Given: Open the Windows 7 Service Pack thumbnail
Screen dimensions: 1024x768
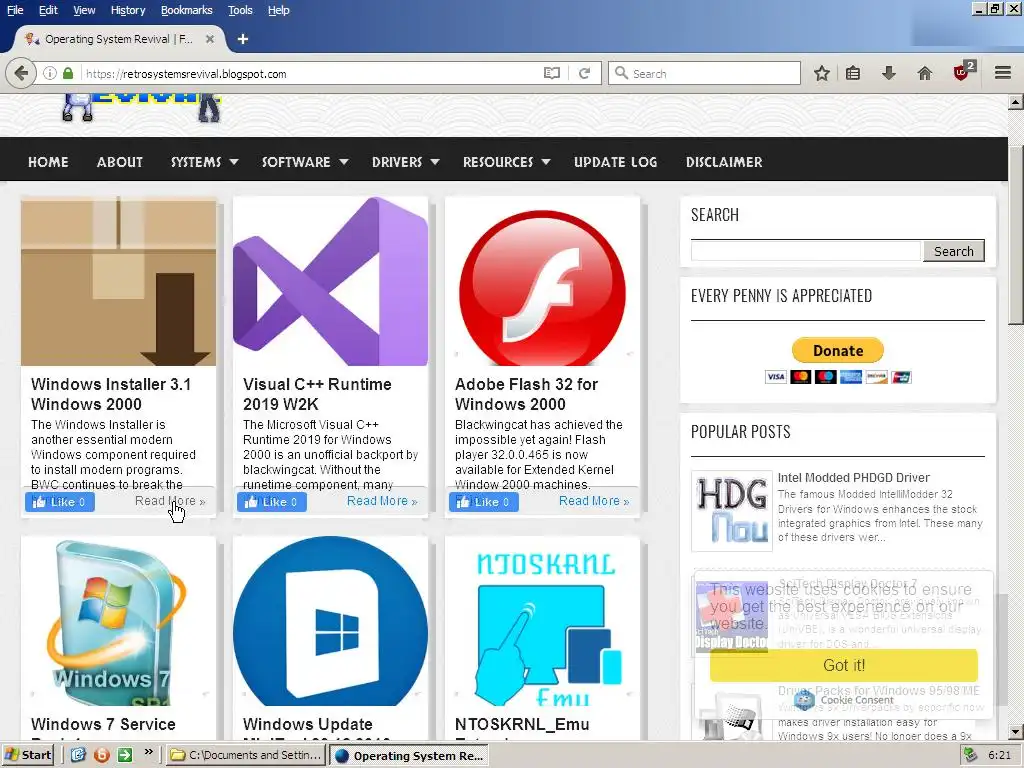Looking at the screenshot, I should (118, 621).
